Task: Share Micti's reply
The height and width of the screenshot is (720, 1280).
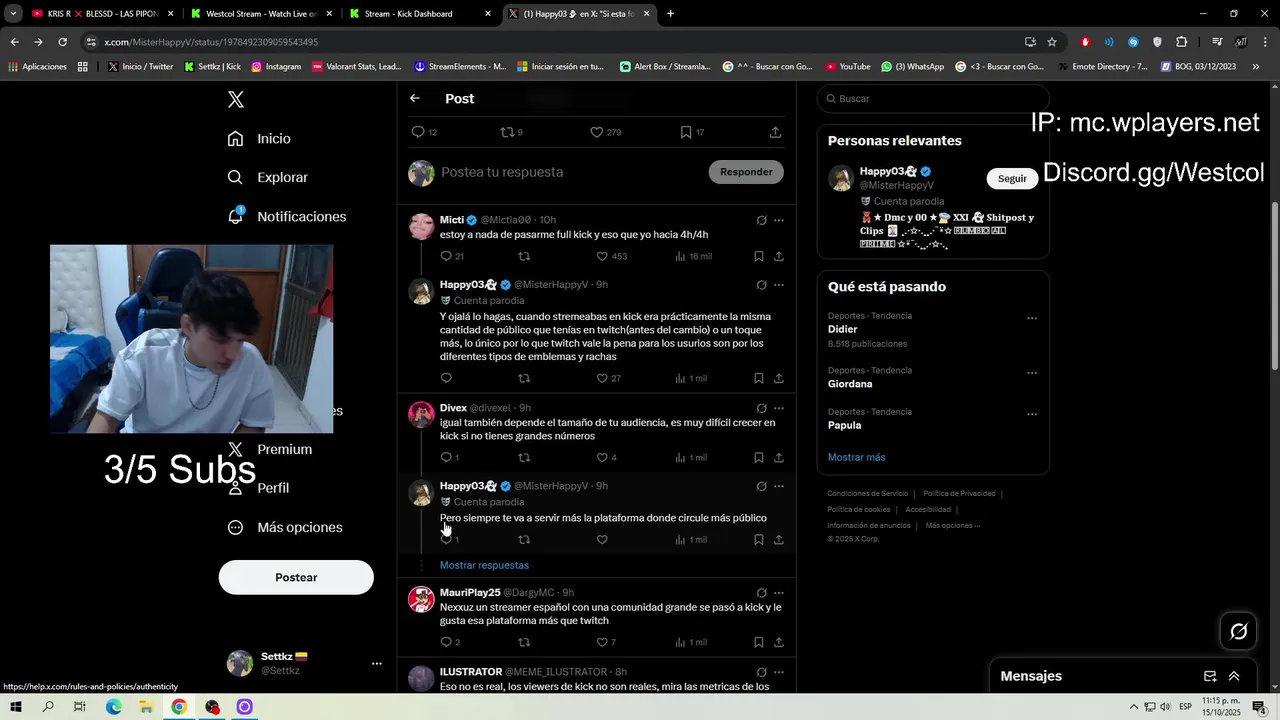Action: point(778,256)
